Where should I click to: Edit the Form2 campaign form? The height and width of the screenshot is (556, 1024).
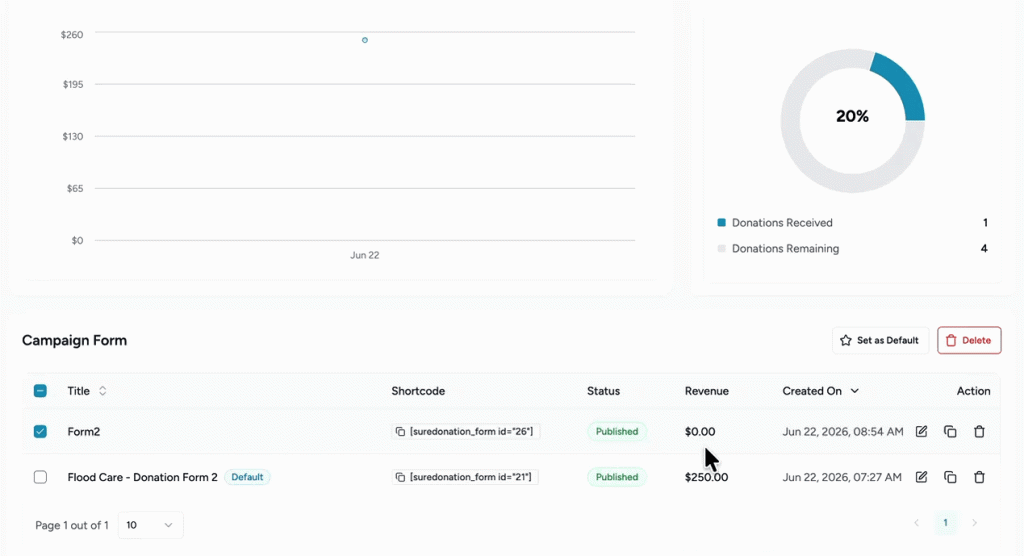point(921,431)
